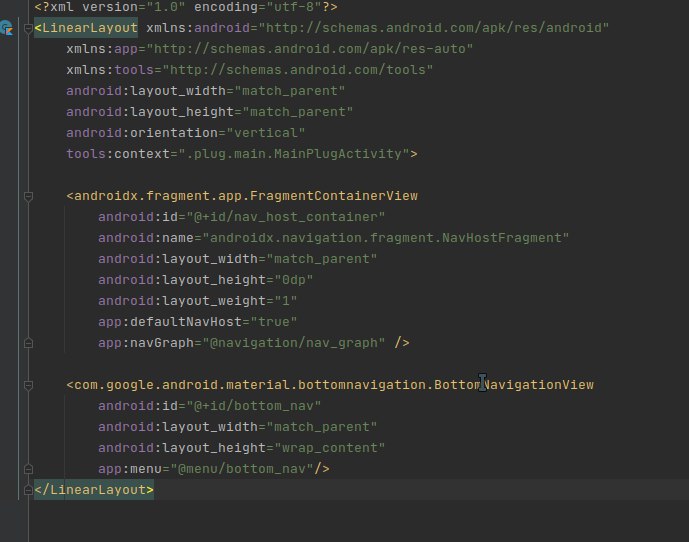Click the tools:context attribute name

coord(118,154)
